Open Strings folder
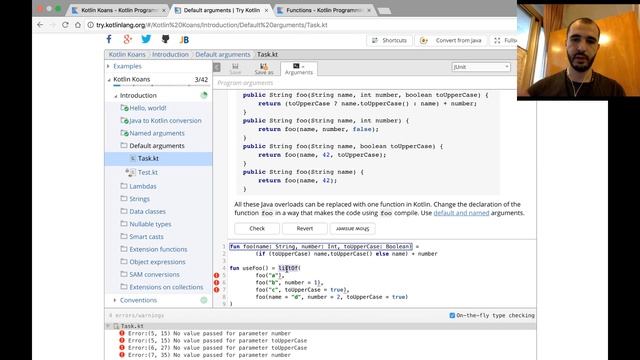The image size is (640, 360). [x=139, y=199]
